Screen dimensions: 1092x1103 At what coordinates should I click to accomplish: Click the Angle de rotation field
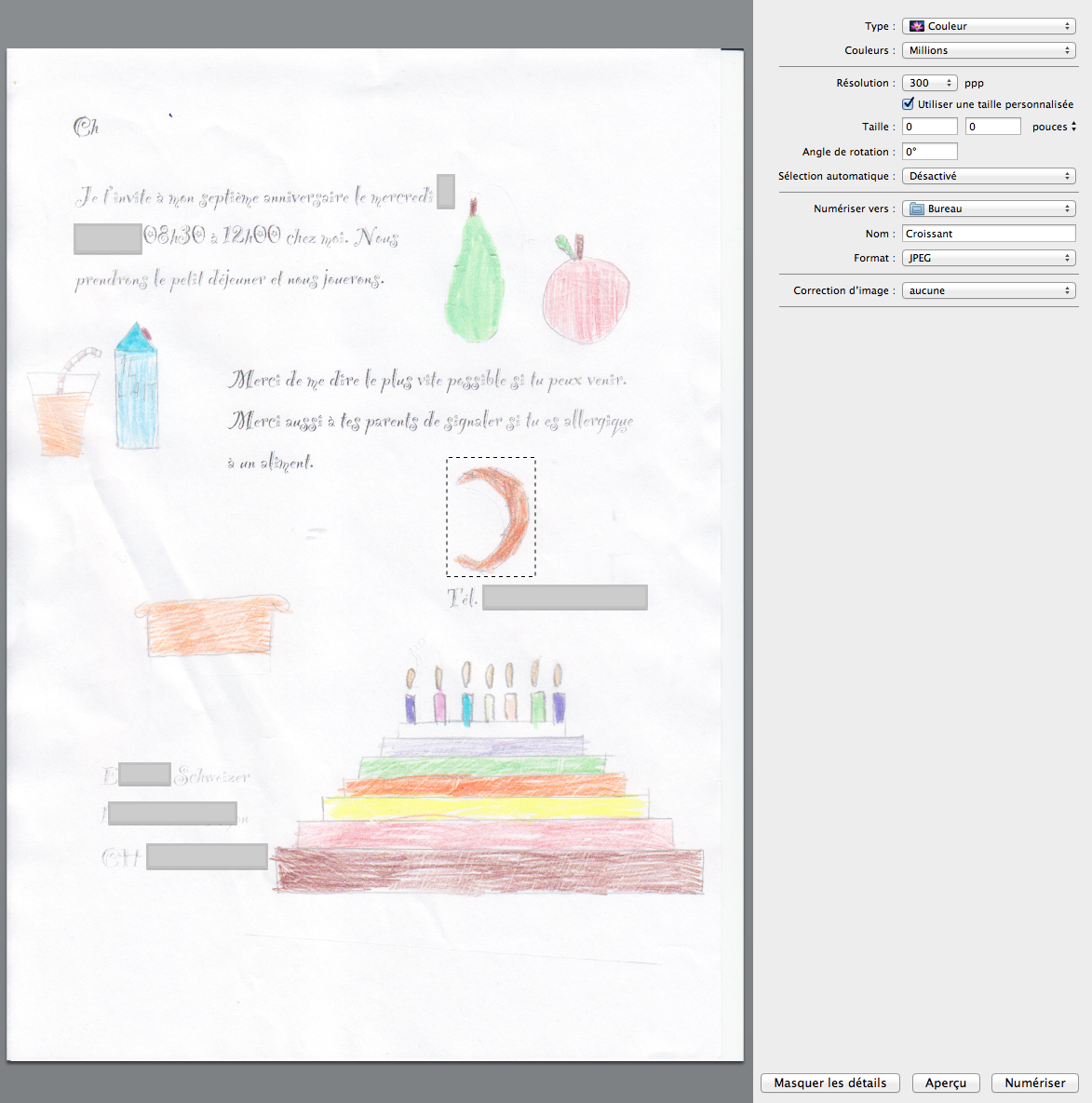click(929, 152)
